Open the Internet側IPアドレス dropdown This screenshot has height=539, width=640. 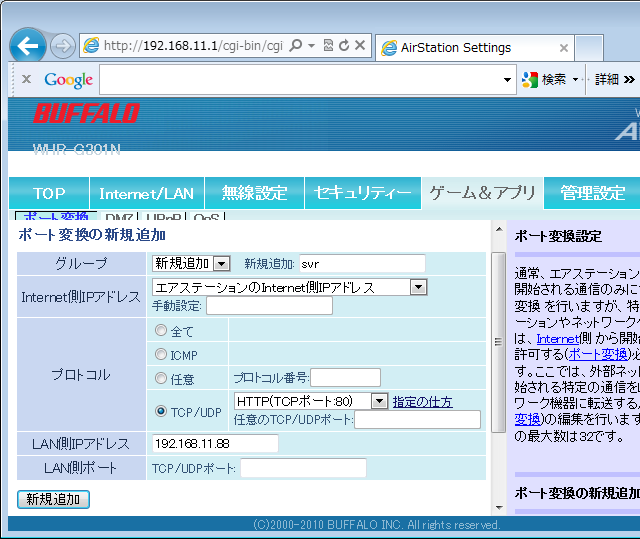[x=289, y=287]
